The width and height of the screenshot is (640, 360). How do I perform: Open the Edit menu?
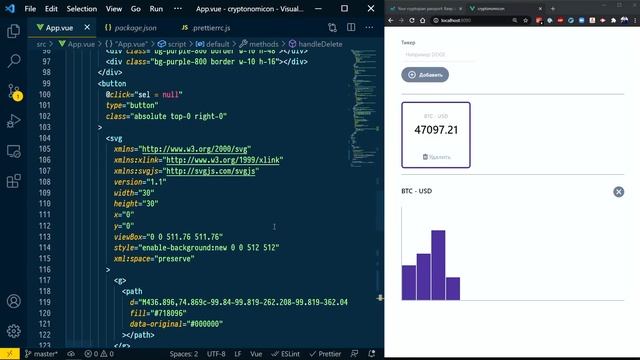tap(51, 9)
